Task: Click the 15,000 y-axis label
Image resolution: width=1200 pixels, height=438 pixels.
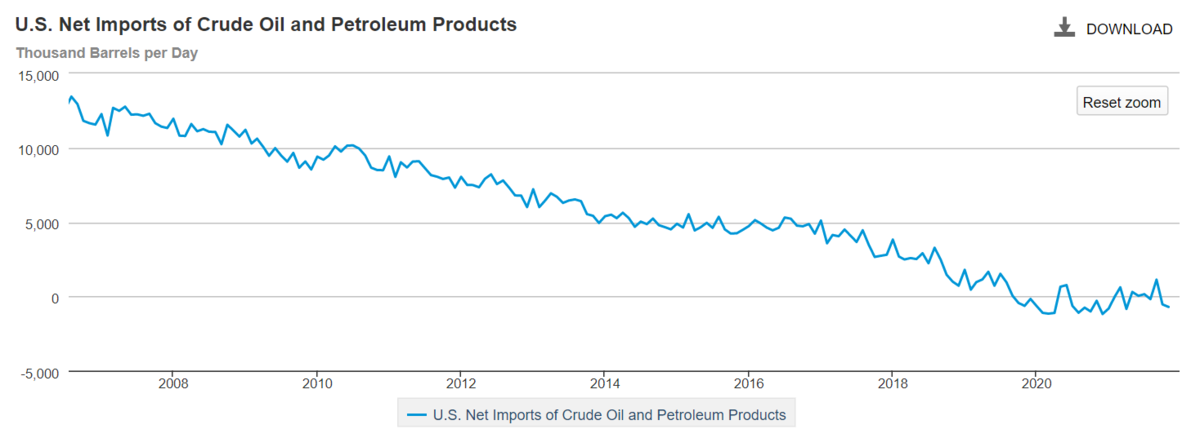Action: [40, 75]
